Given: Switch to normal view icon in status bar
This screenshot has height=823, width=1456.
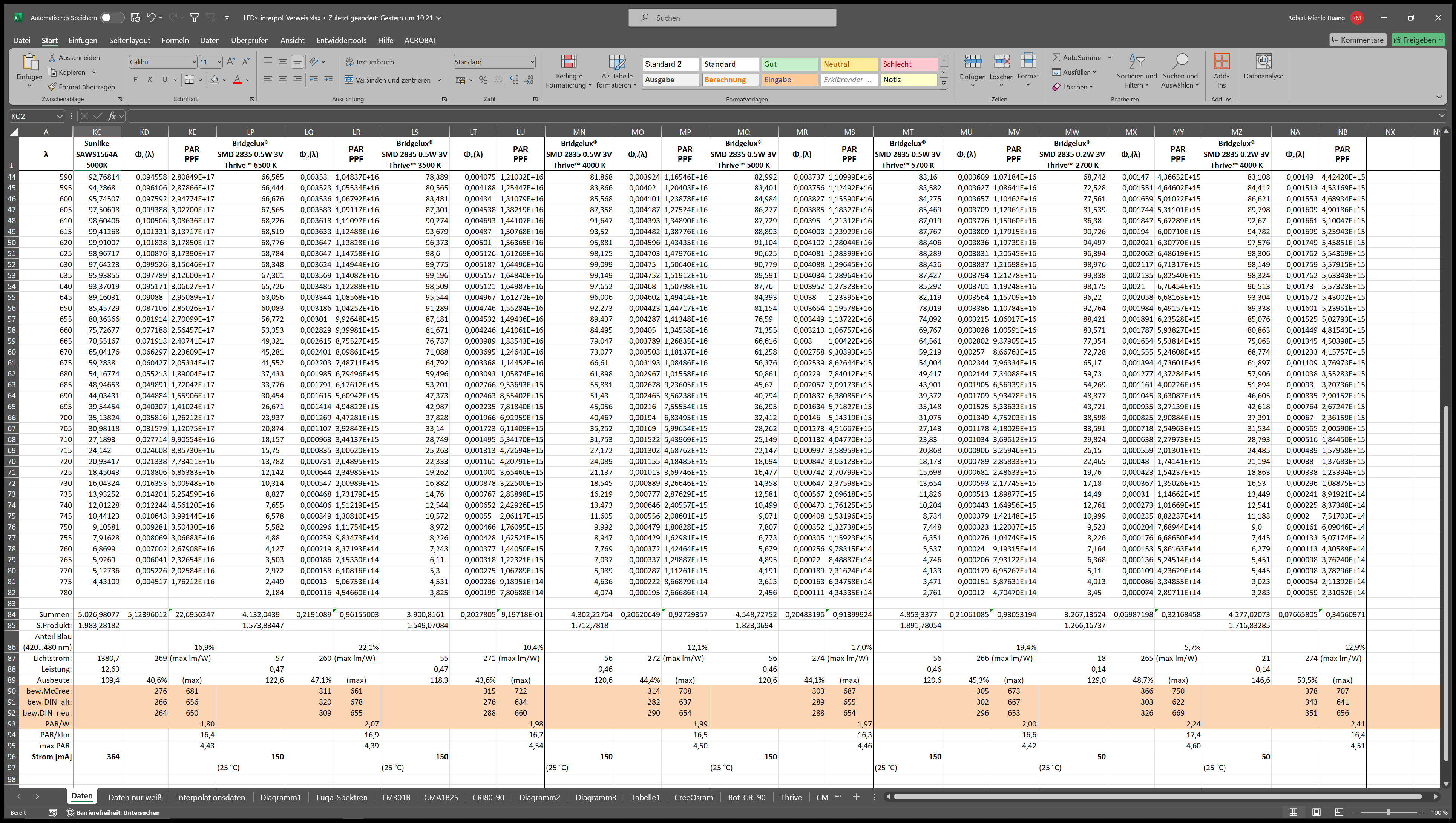Looking at the screenshot, I should 1293,813.
